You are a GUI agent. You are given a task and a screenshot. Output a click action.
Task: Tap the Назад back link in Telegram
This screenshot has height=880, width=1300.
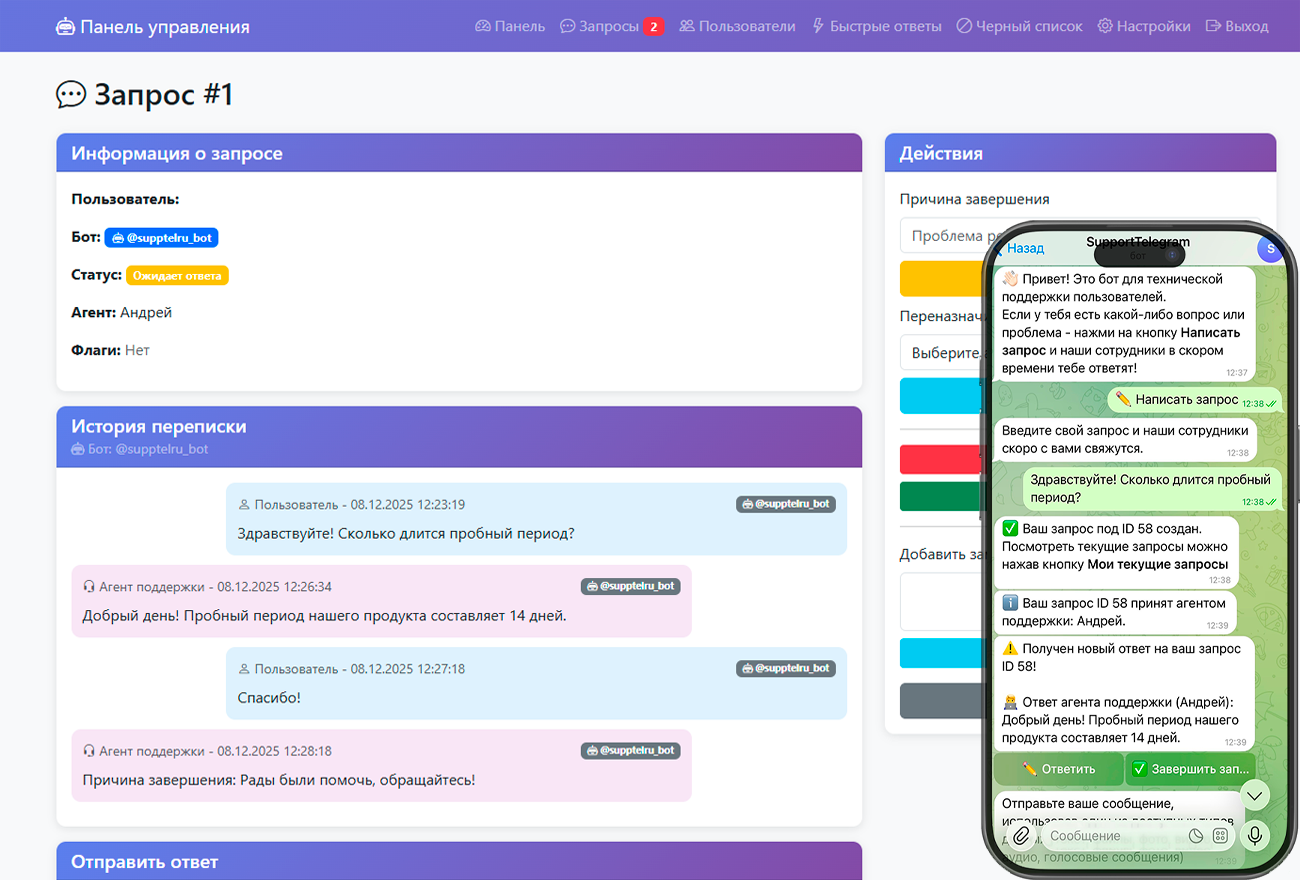(1022, 248)
